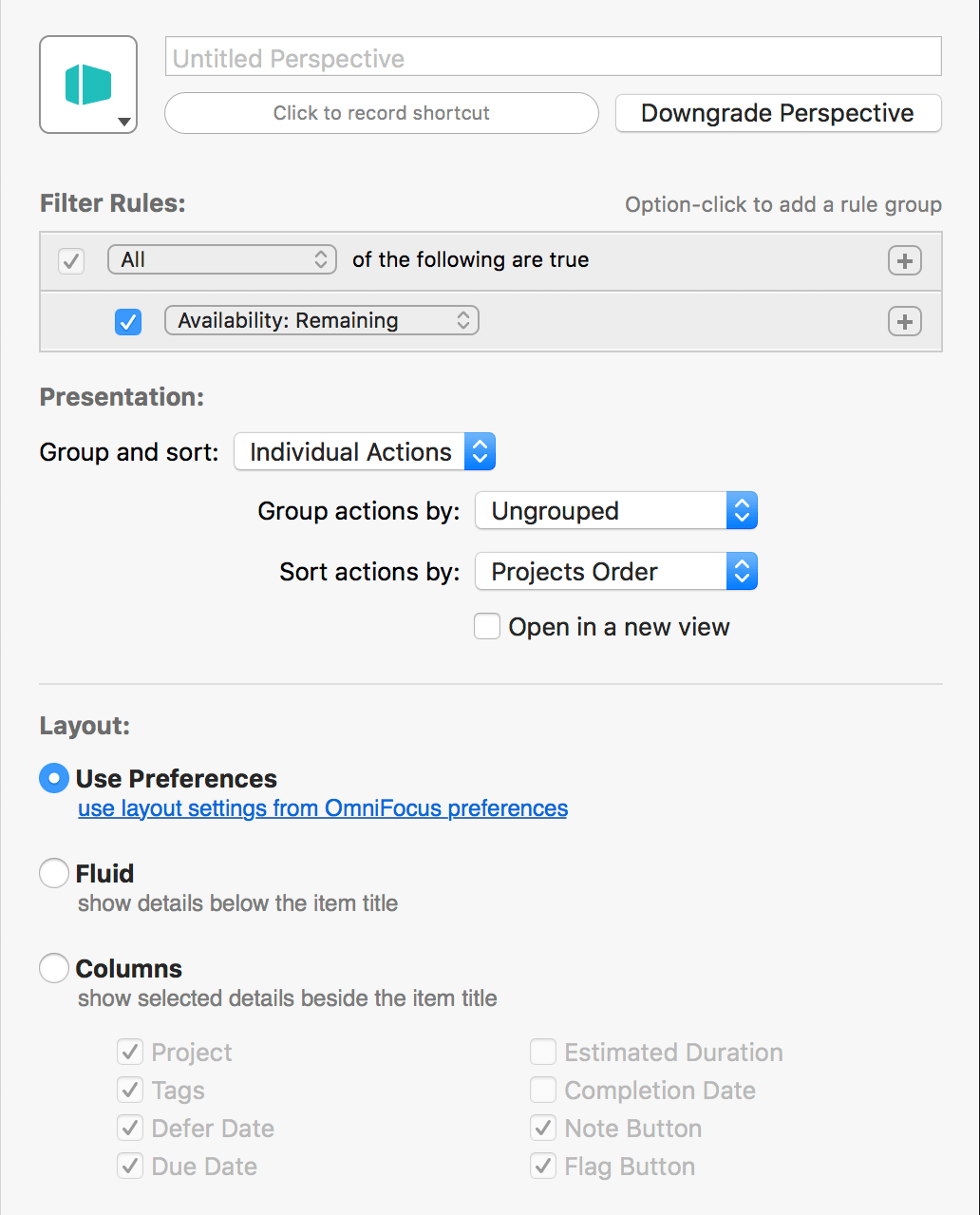Toggle the Estimated Duration column checkbox
Image resolution: width=980 pixels, height=1215 pixels.
(543, 1053)
